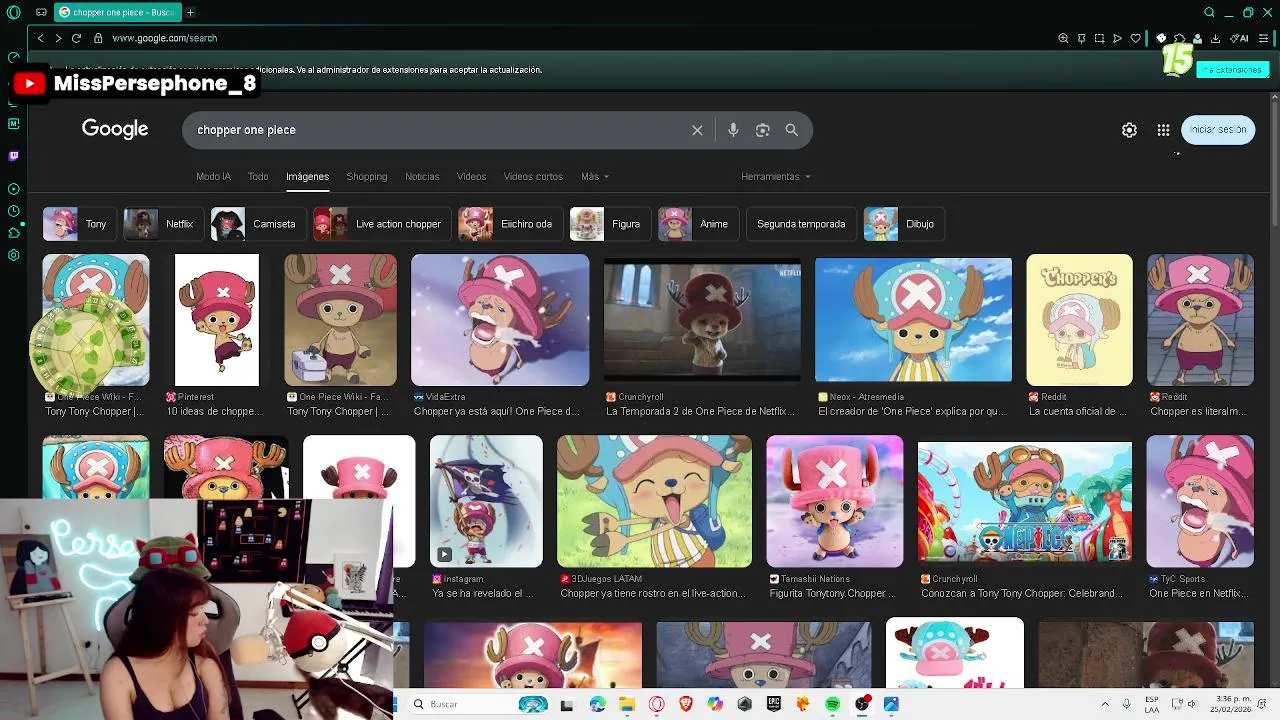Open page zoom magnifier in address bar
Viewport: 1280px width, 720px height.
coord(1063,38)
